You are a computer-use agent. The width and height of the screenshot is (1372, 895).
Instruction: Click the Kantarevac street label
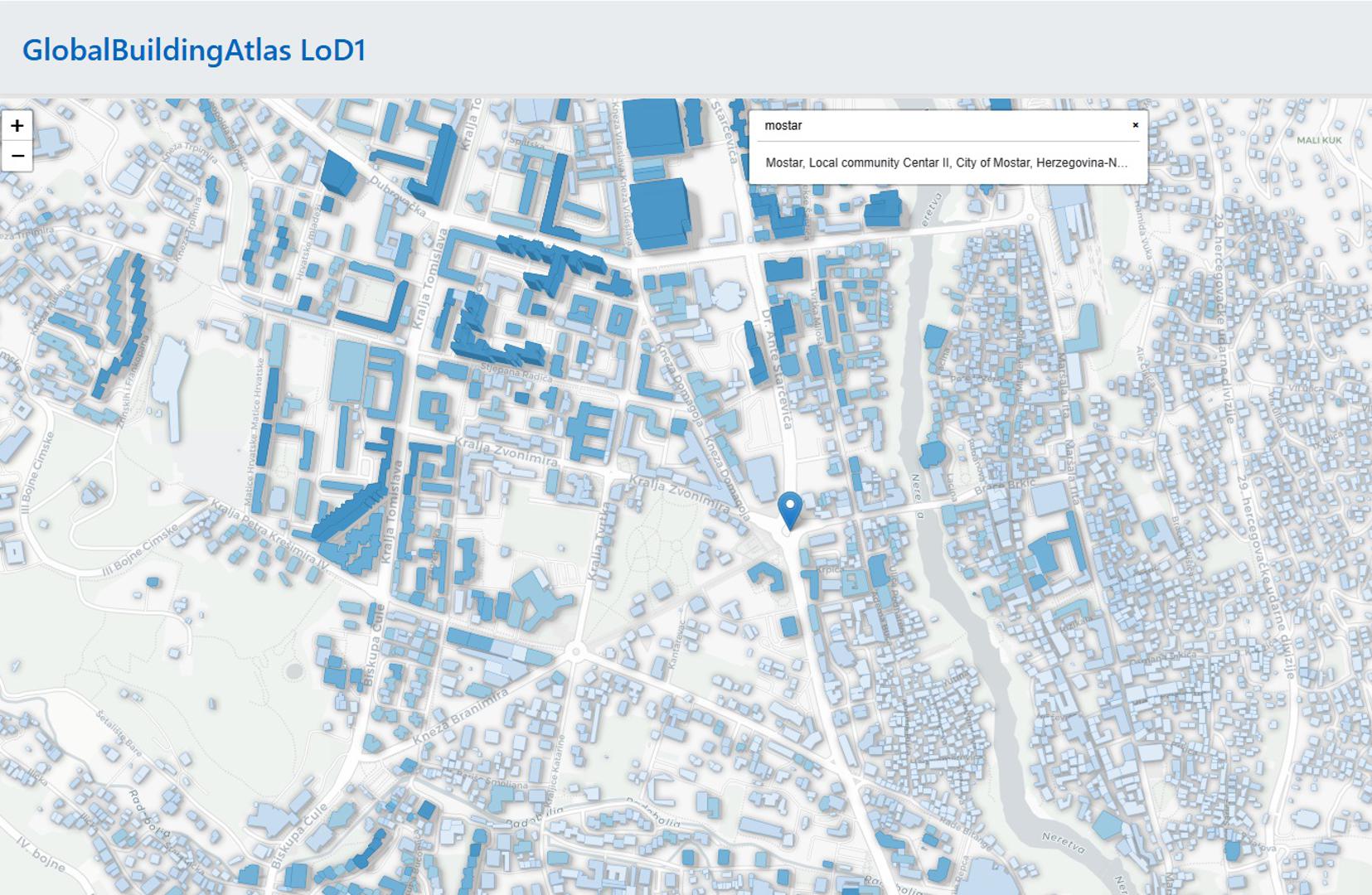coord(676,646)
